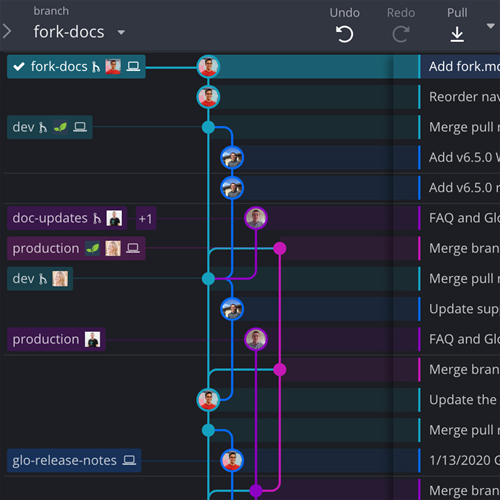Click the Undo arrow icon
This screenshot has width=500, height=500.
tap(344, 34)
